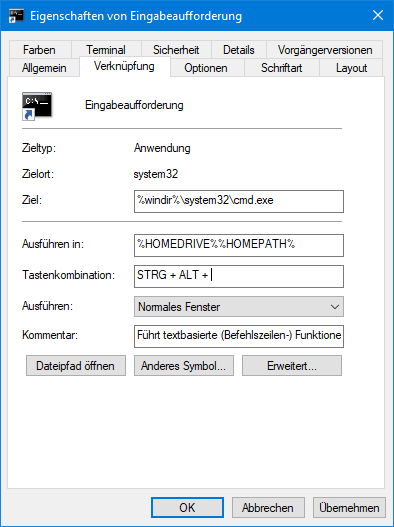Click the Ausführen in text field
Image resolution: width=394 pixels, height=527 pixels.
point(239,245)
